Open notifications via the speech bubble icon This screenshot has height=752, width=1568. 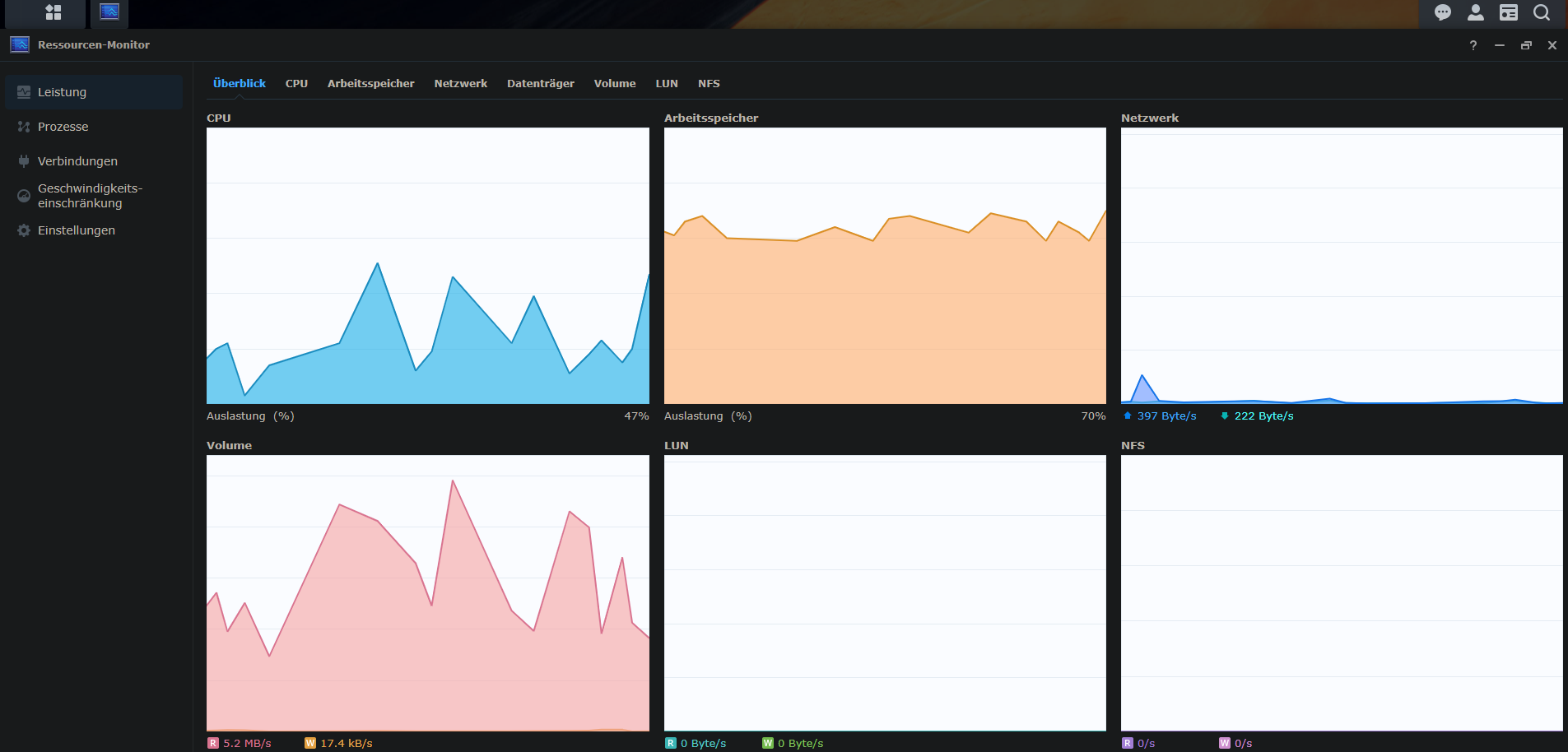1442,13
